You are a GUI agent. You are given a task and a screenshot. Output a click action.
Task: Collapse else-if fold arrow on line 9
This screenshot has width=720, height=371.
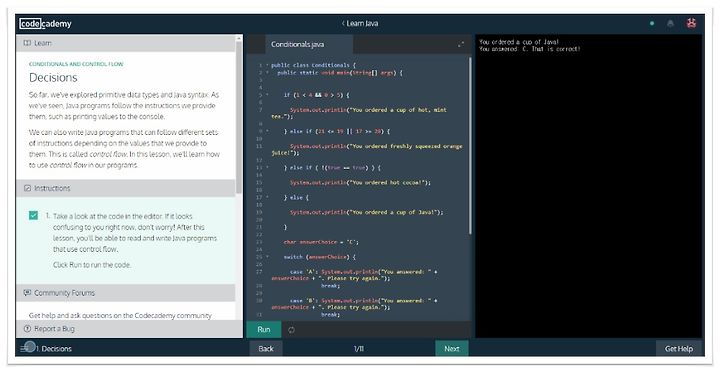(267, 131)
